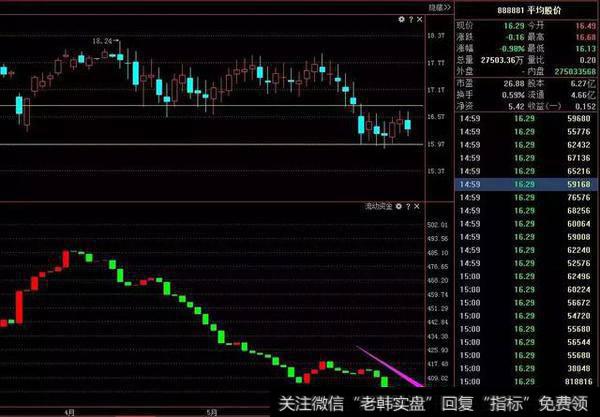Click the tall red bar at the indicator's start
This screenshot has height=417, width=600.
point(19,308)
